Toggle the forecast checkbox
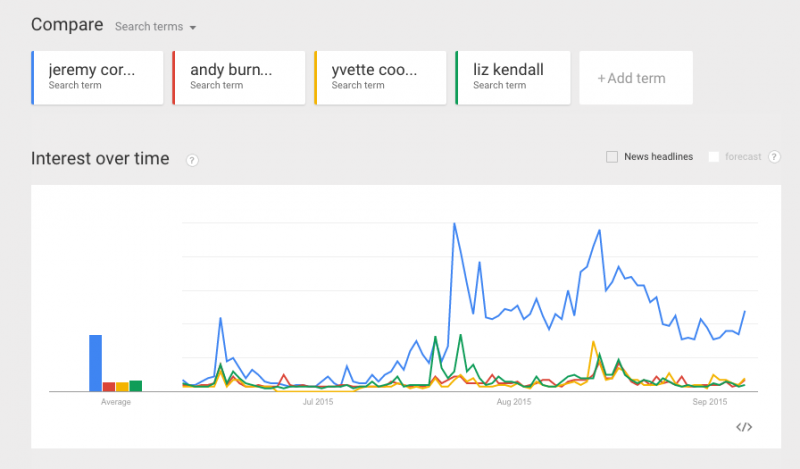 [x=714, y=157]
